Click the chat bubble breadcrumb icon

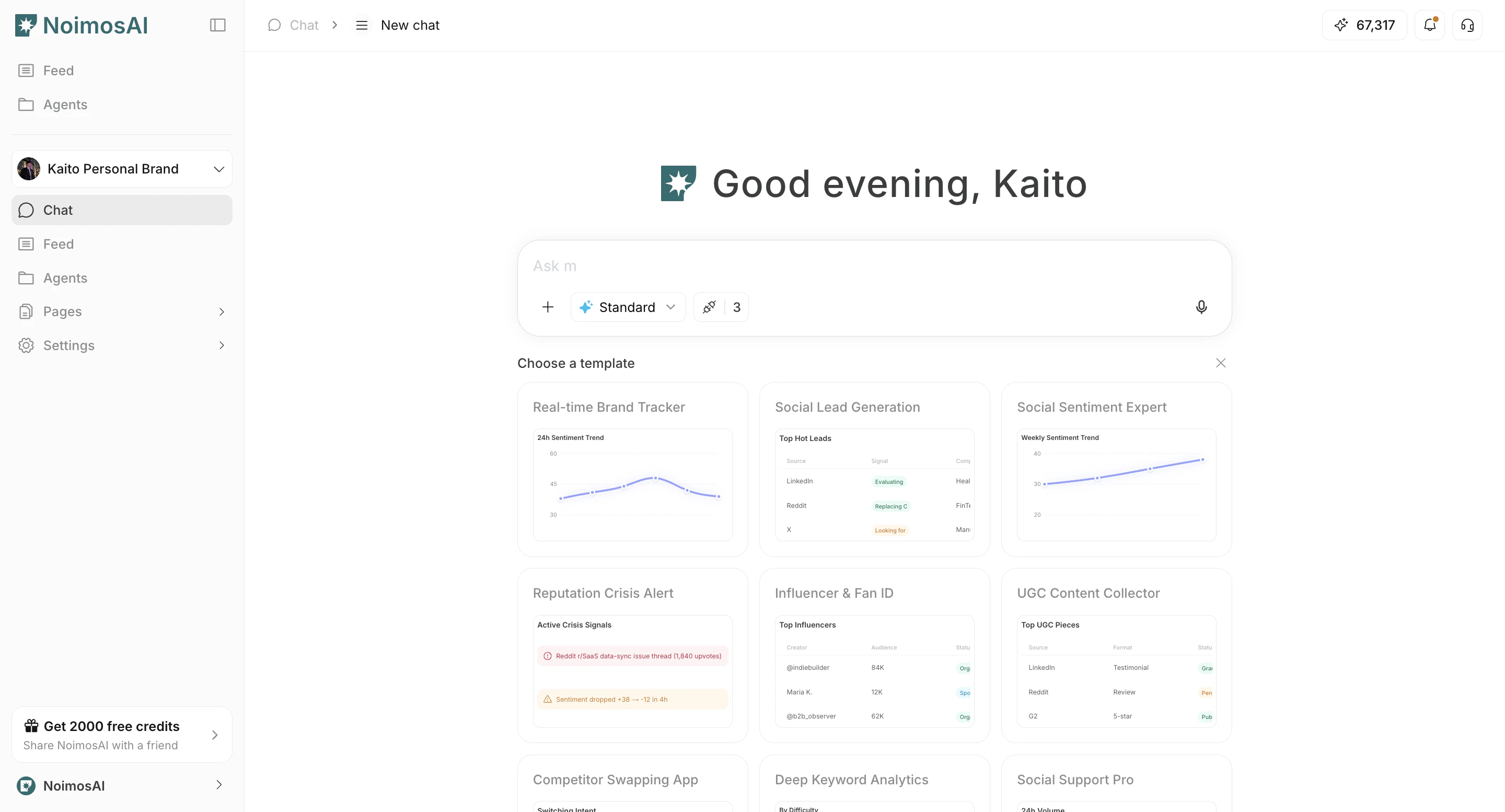[x=274, y=25]
